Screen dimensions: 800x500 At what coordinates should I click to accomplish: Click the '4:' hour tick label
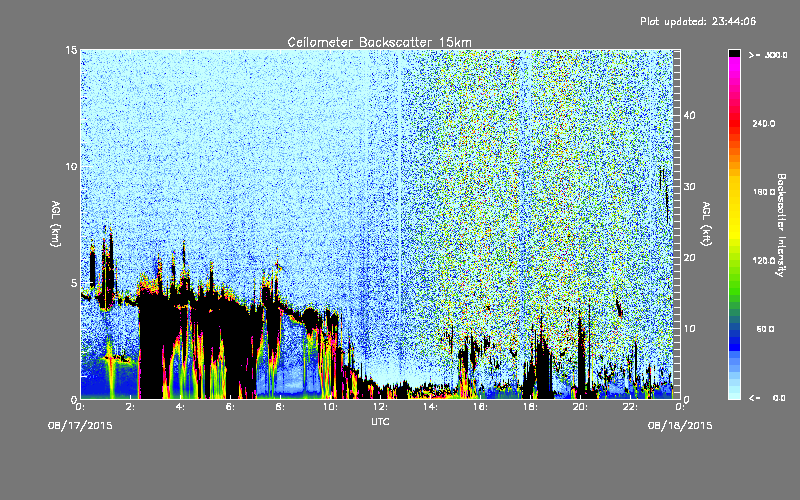181,407
